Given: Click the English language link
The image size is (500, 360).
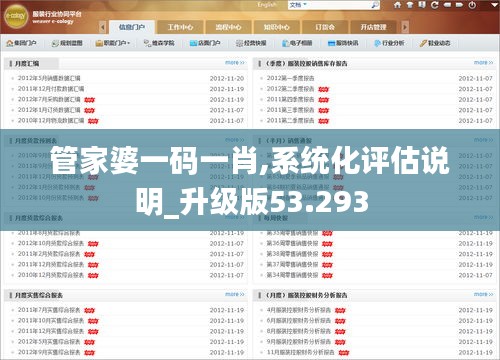Looking at the screenshot, I should (x=267, y=5).
